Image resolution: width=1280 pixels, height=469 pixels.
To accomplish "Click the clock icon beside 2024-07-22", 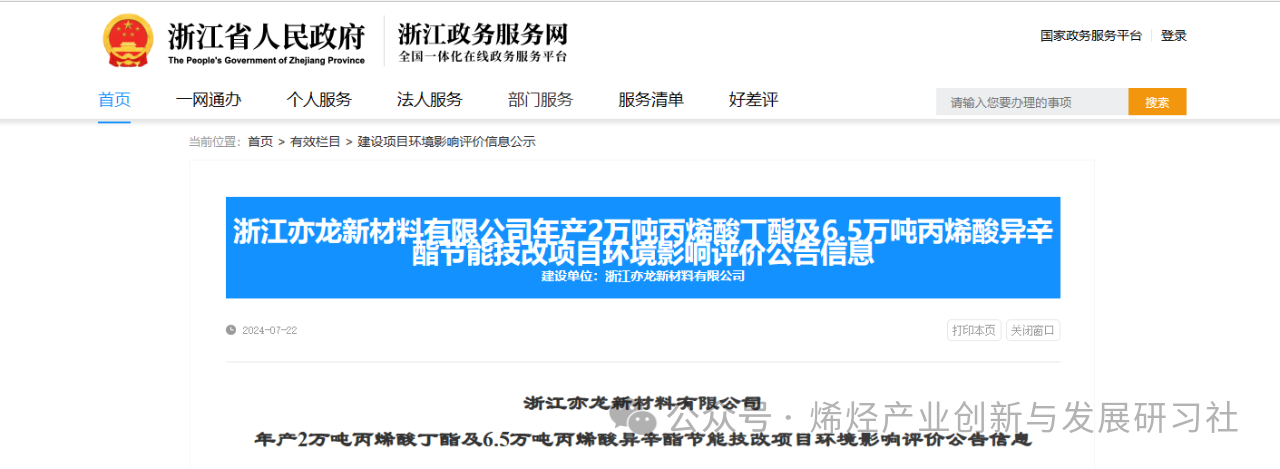I will (231, 330).
